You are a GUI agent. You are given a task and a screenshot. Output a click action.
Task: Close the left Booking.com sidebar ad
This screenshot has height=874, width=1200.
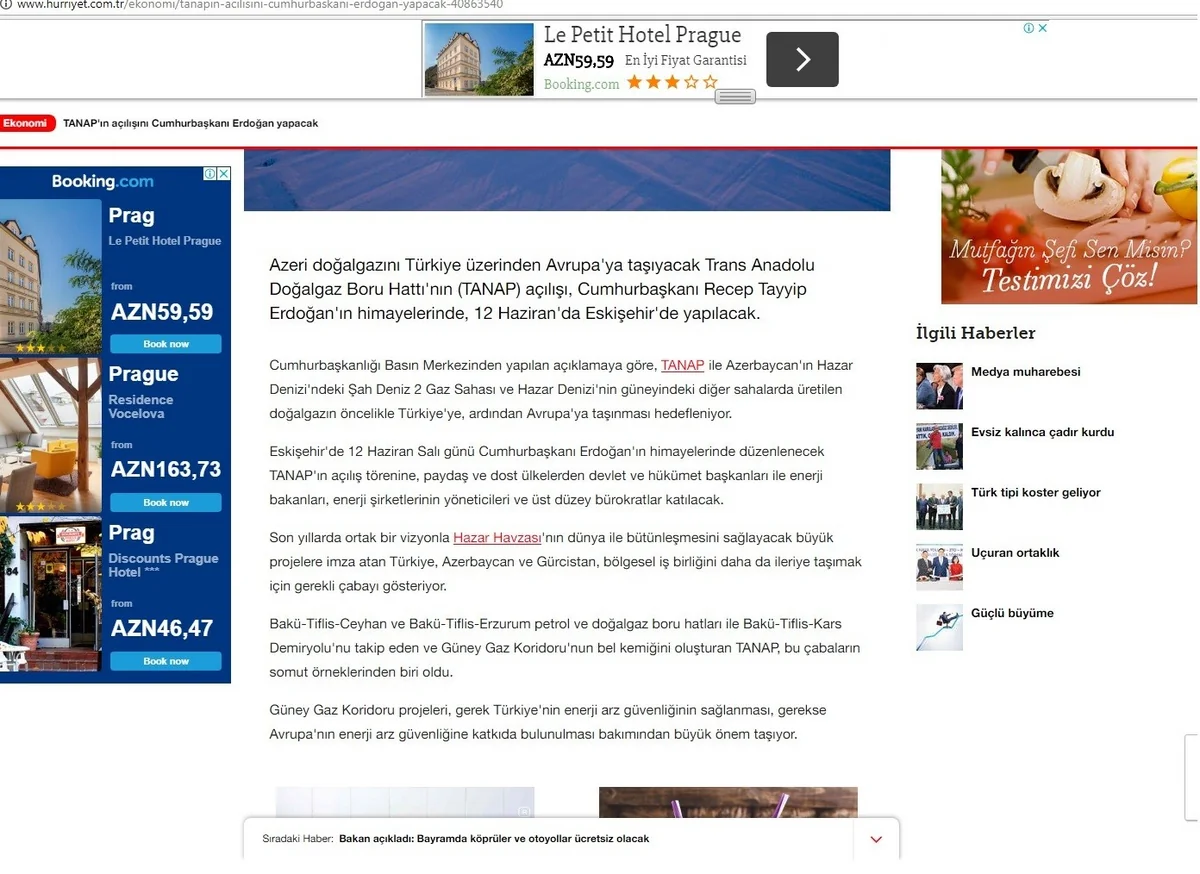pyautogui.click(x=224, y=174)
